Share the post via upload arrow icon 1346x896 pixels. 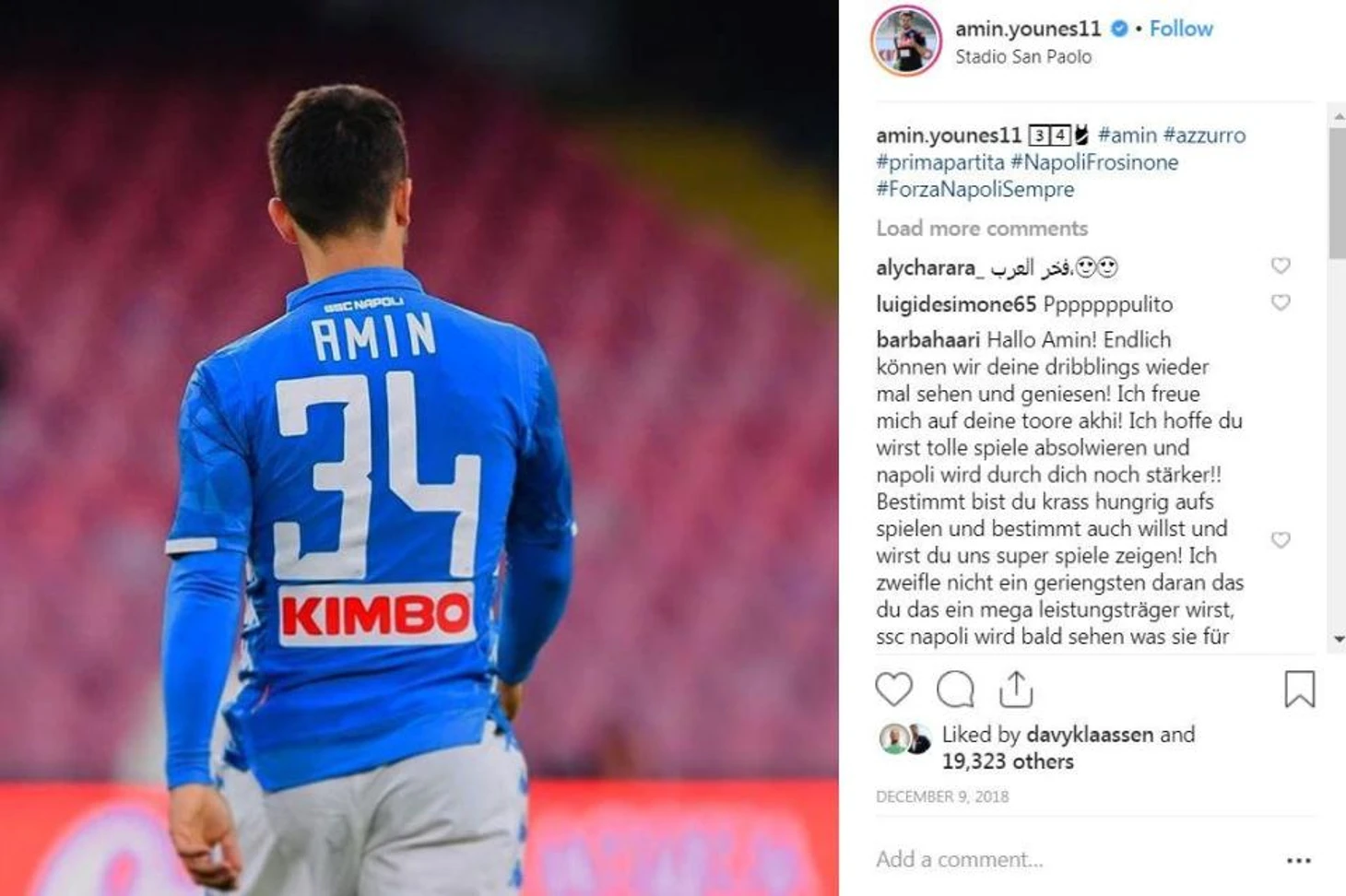pyautogui.click(x=1016, y=690)
